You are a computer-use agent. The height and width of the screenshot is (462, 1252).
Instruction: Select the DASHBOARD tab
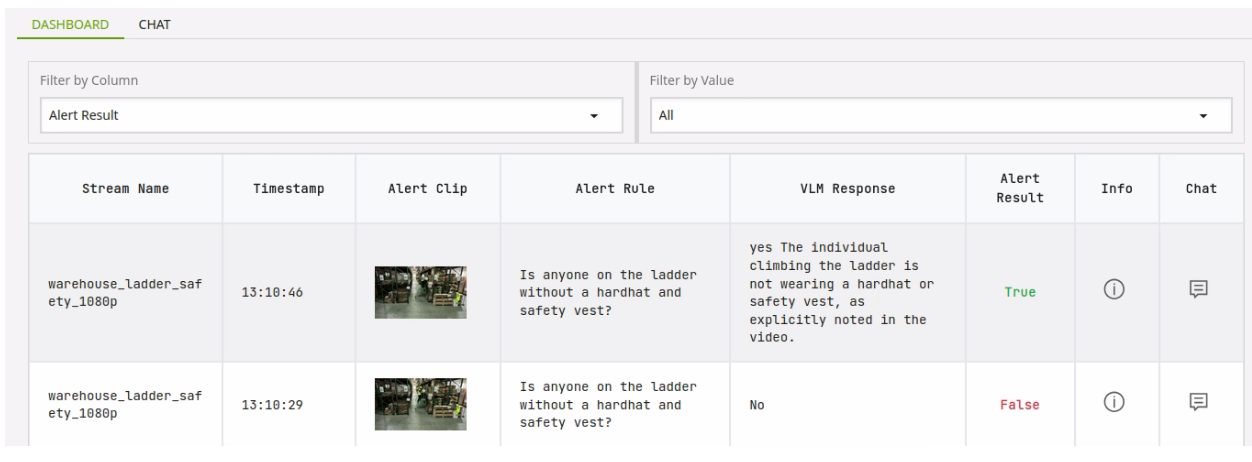pos(71,25)
